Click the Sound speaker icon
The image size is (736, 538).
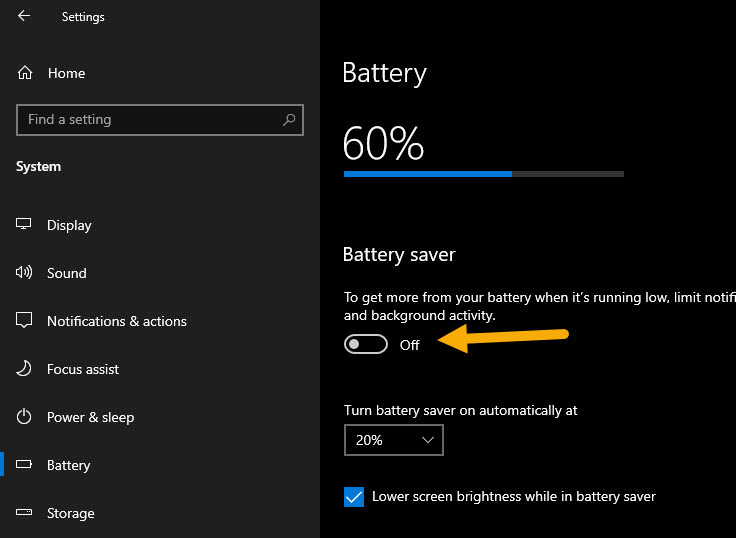tap(25, 273)
